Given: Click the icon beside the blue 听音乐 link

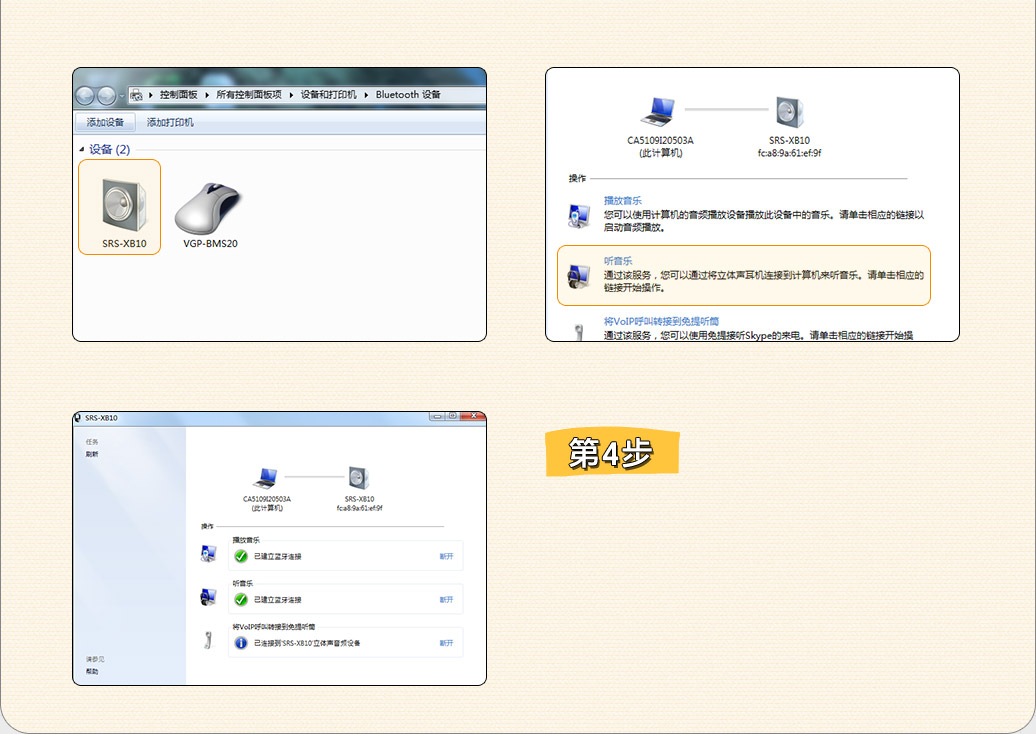Looking at the screenshot, I should pos(578,276).
